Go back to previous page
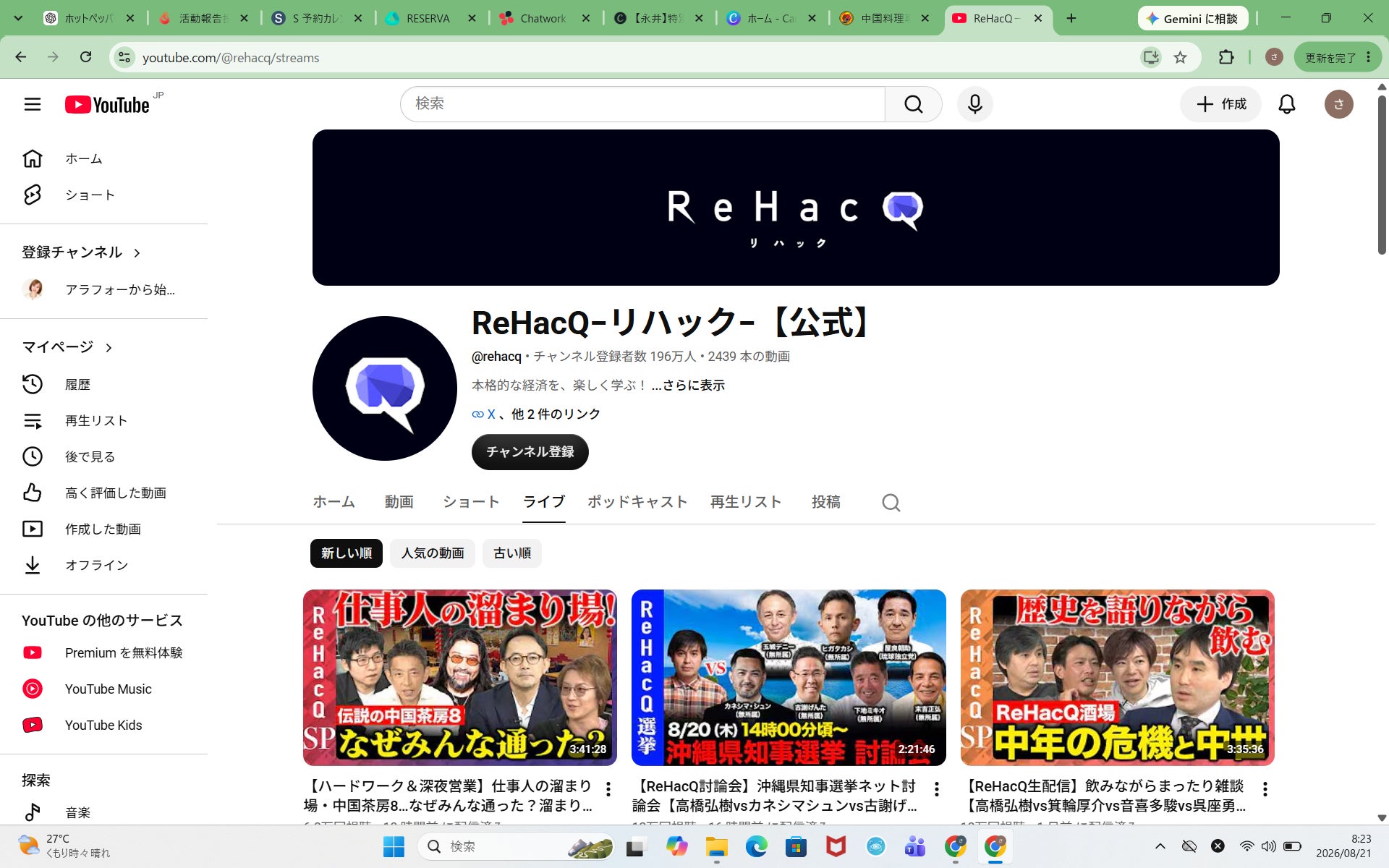Screen dimensions: 1389x868 pyautogui.click(x=21, y=57)
